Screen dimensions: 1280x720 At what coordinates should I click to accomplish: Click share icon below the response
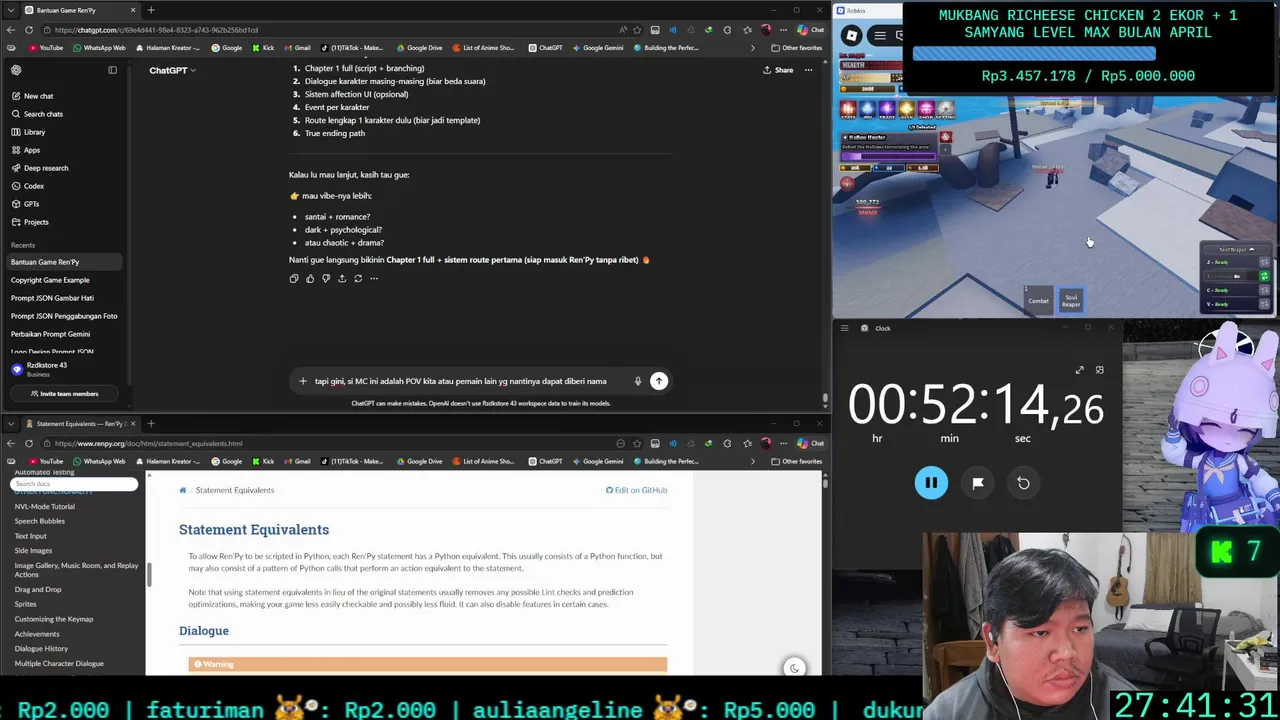[x=342, y=278]
